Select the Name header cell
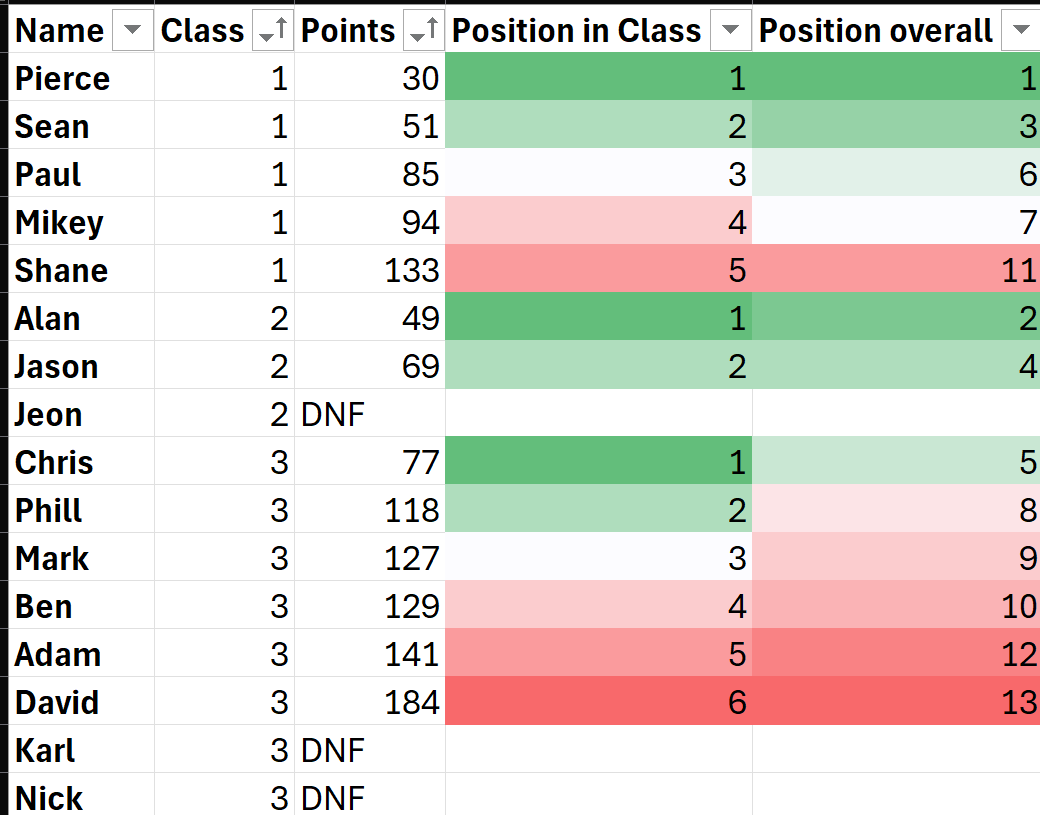This screenshot has width=1040, height=815. point(81,30)
